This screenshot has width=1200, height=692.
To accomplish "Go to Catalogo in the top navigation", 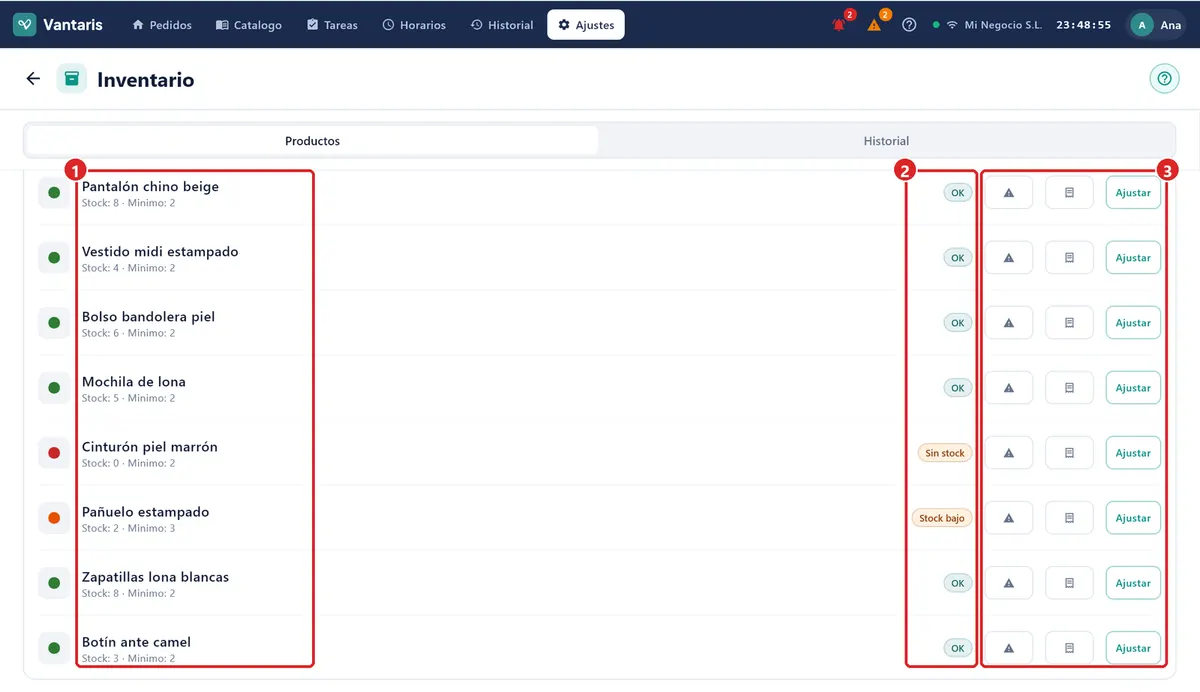I will click(x=249, y=25).
